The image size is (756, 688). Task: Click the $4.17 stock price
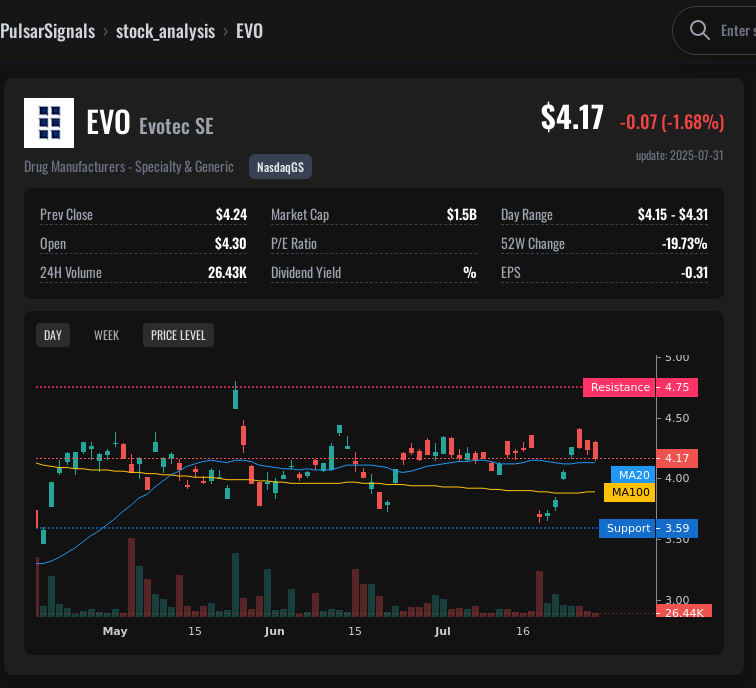572,117
